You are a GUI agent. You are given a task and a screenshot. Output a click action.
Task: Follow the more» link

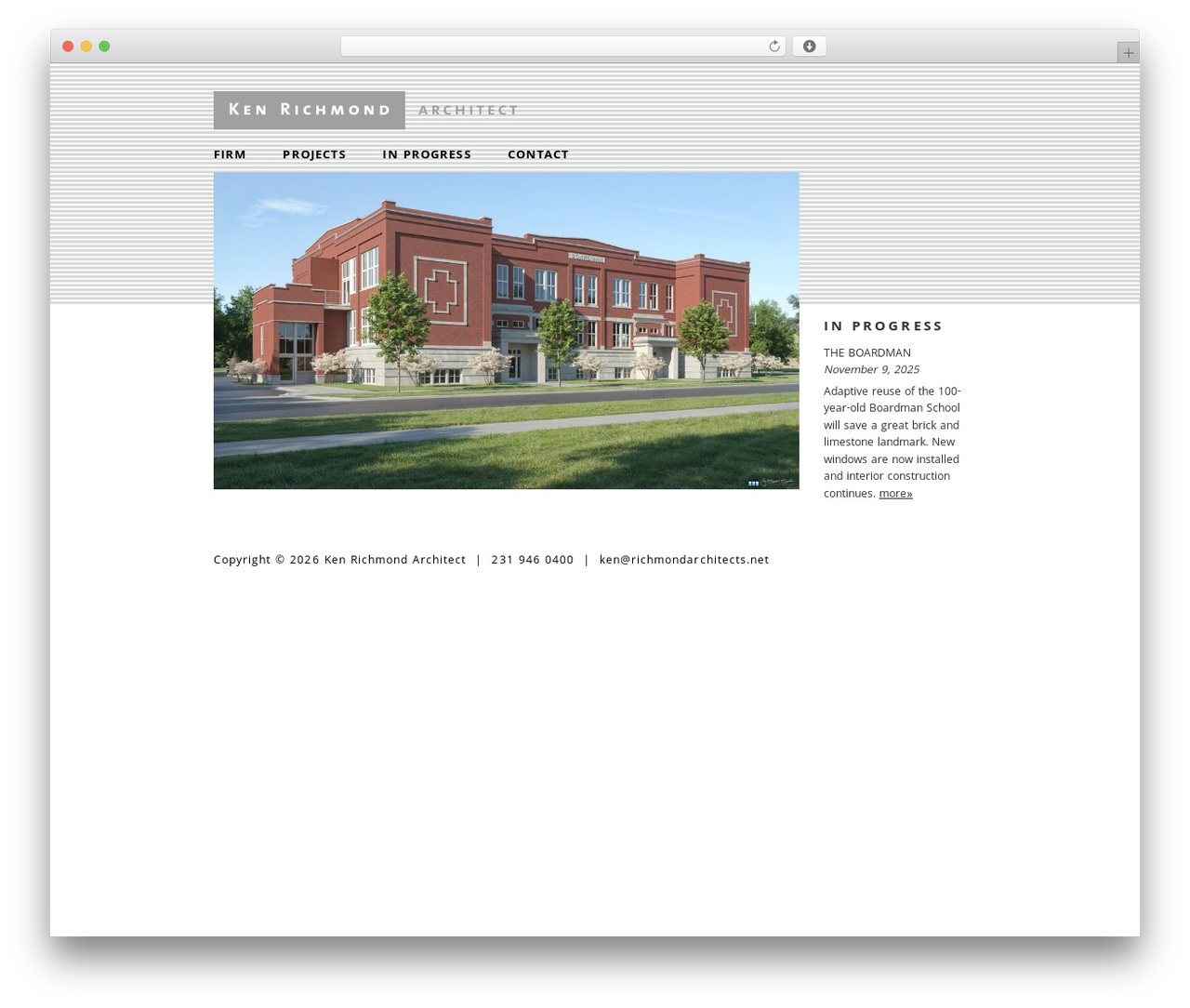pos(895,494)
